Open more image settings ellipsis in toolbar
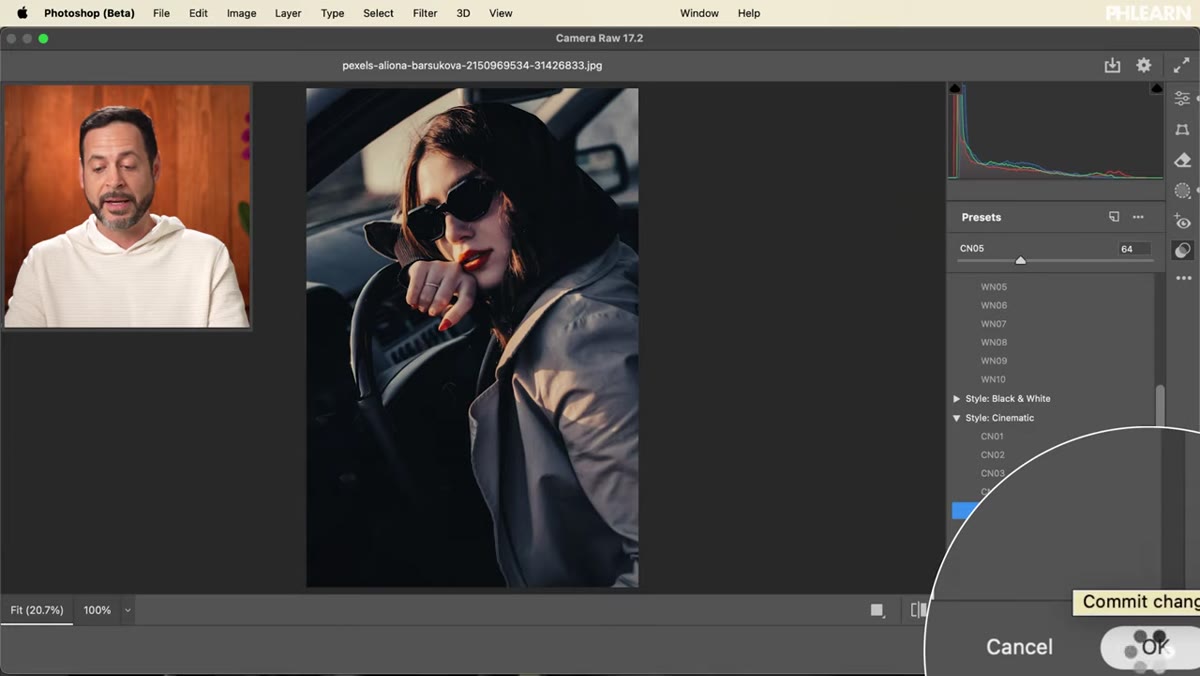 (x=1183, y=278)
